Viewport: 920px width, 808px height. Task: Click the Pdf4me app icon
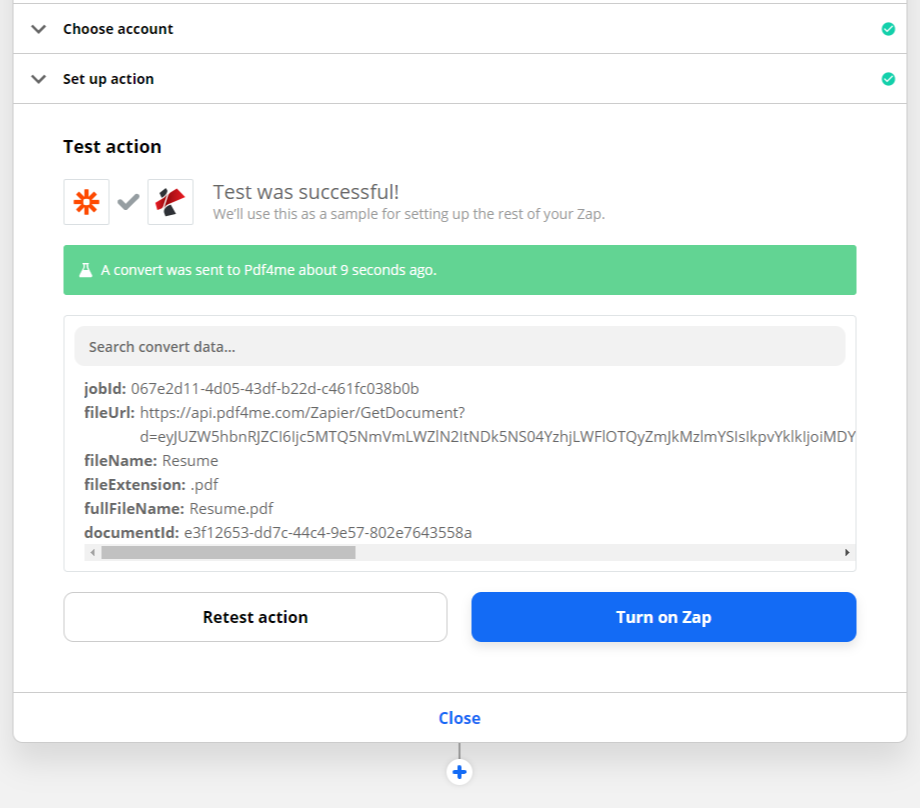click(170, 202)
